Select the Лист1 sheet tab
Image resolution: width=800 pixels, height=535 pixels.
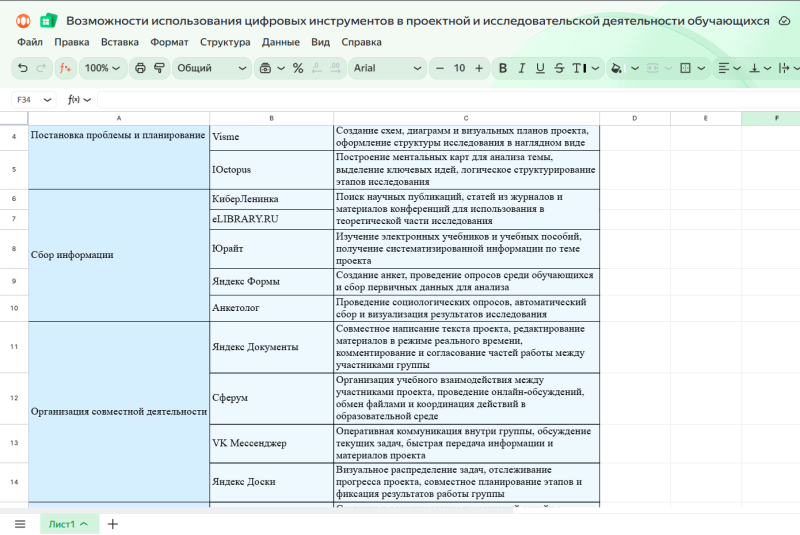point(69,524)
